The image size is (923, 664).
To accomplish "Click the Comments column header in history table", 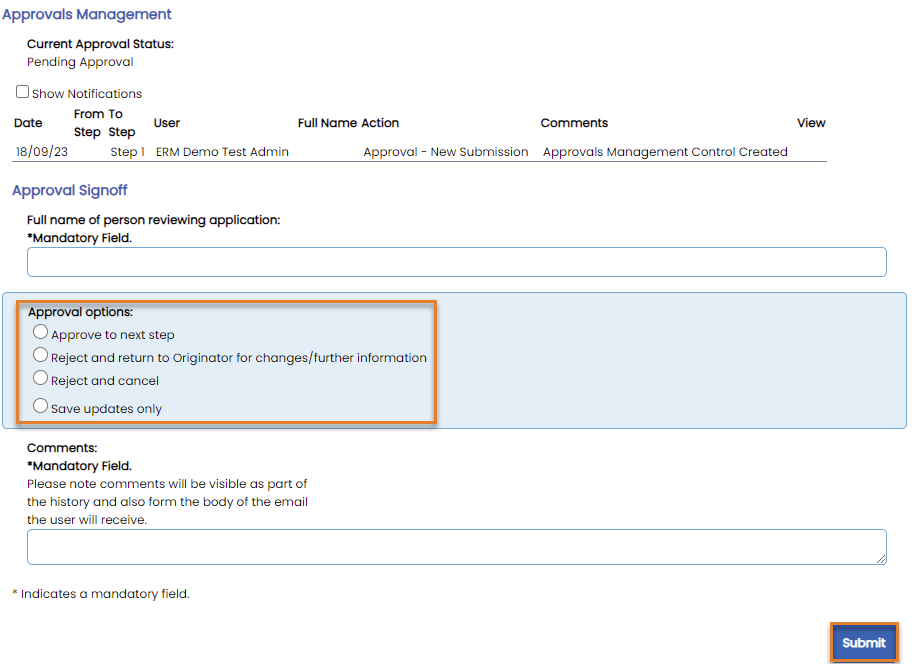I will click(574, 123).
